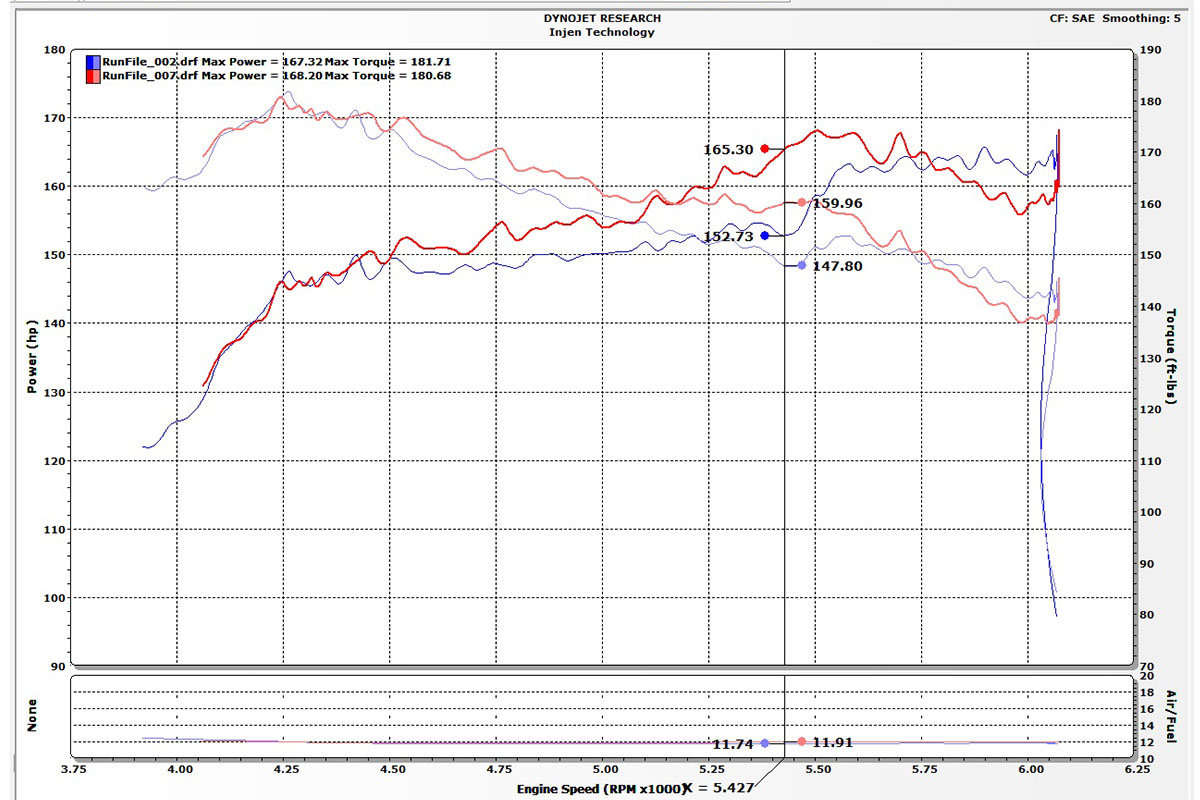This screenshot has height=800, width=1200.
Task: Click the None axis label on lower graph
Action: 33,714
